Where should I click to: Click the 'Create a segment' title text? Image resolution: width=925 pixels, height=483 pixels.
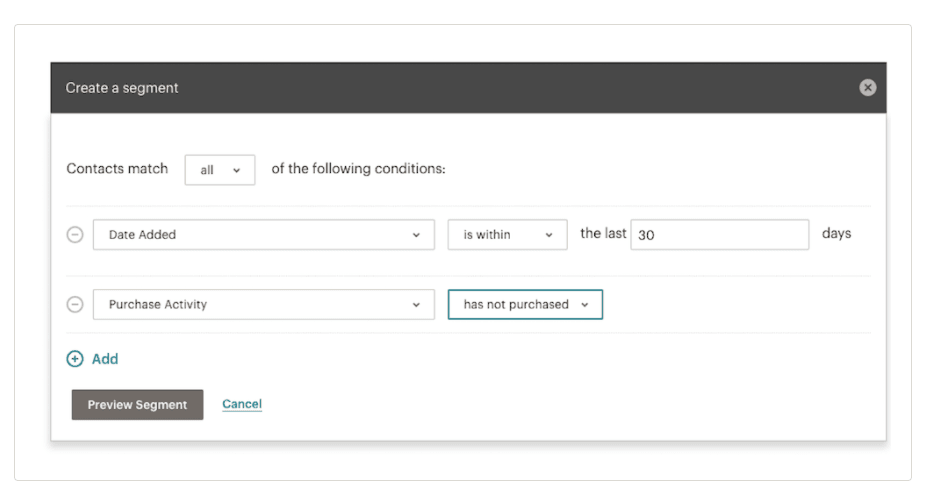pos(122,88)
